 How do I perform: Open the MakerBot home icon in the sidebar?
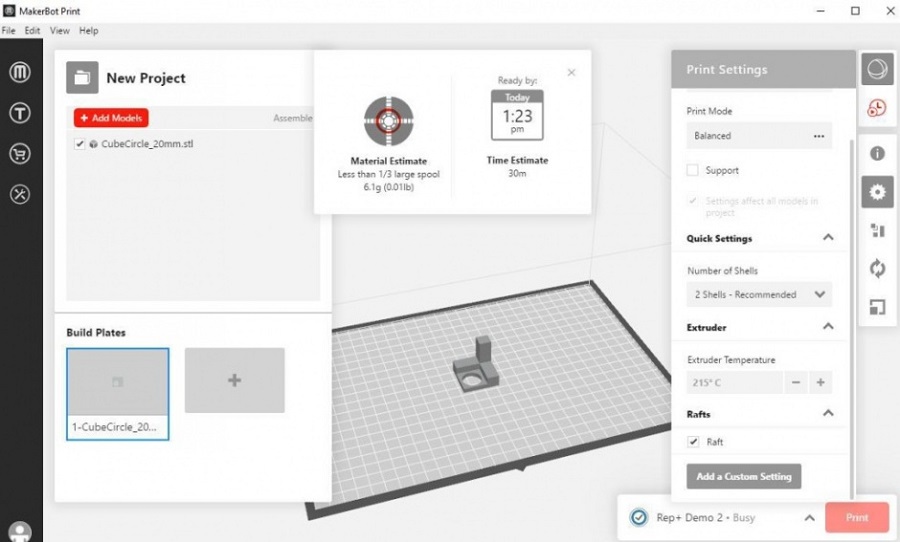coord(20,72)
